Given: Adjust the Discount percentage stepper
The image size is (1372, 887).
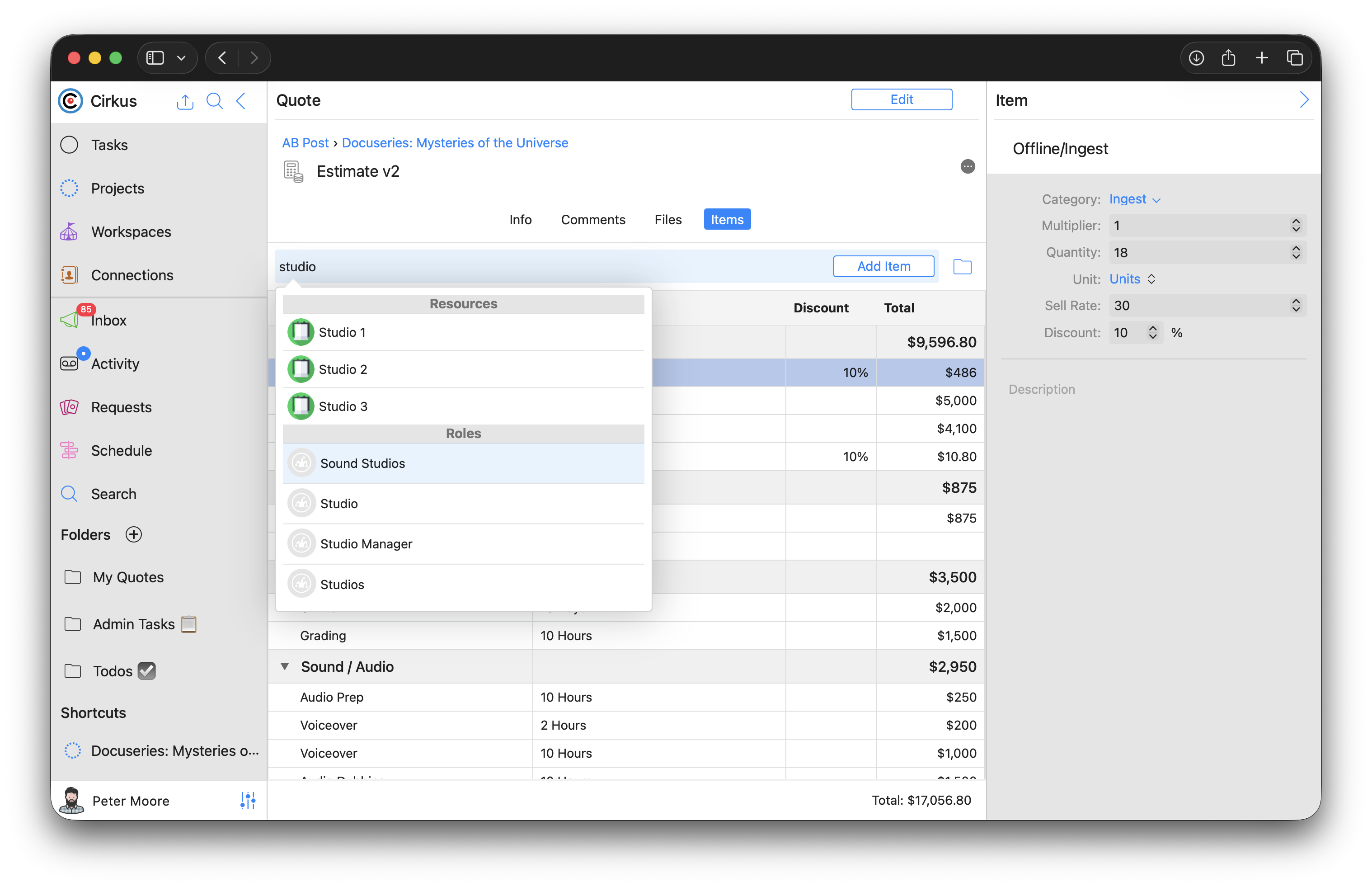Looking at the screenshot, I should [x=1153, y=332].
